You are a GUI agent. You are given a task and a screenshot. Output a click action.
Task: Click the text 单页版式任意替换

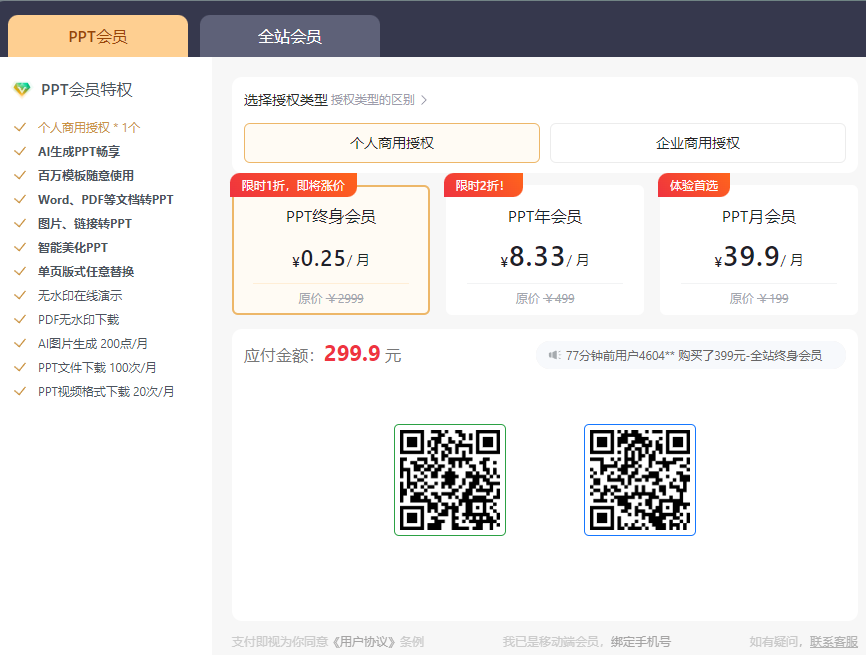[x=86, y=272]
